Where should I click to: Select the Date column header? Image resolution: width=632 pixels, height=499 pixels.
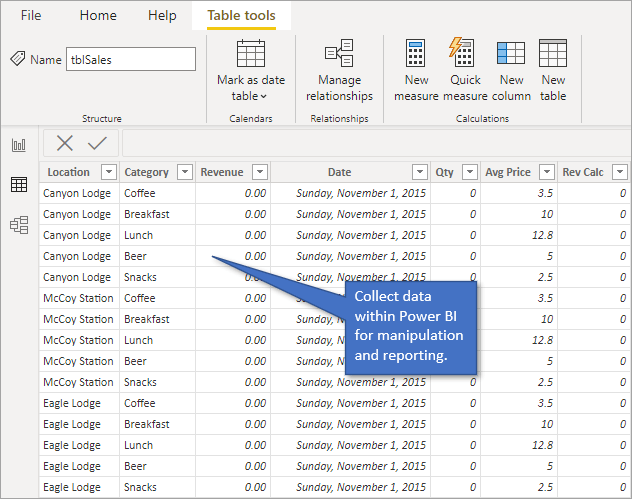[339, 172]
